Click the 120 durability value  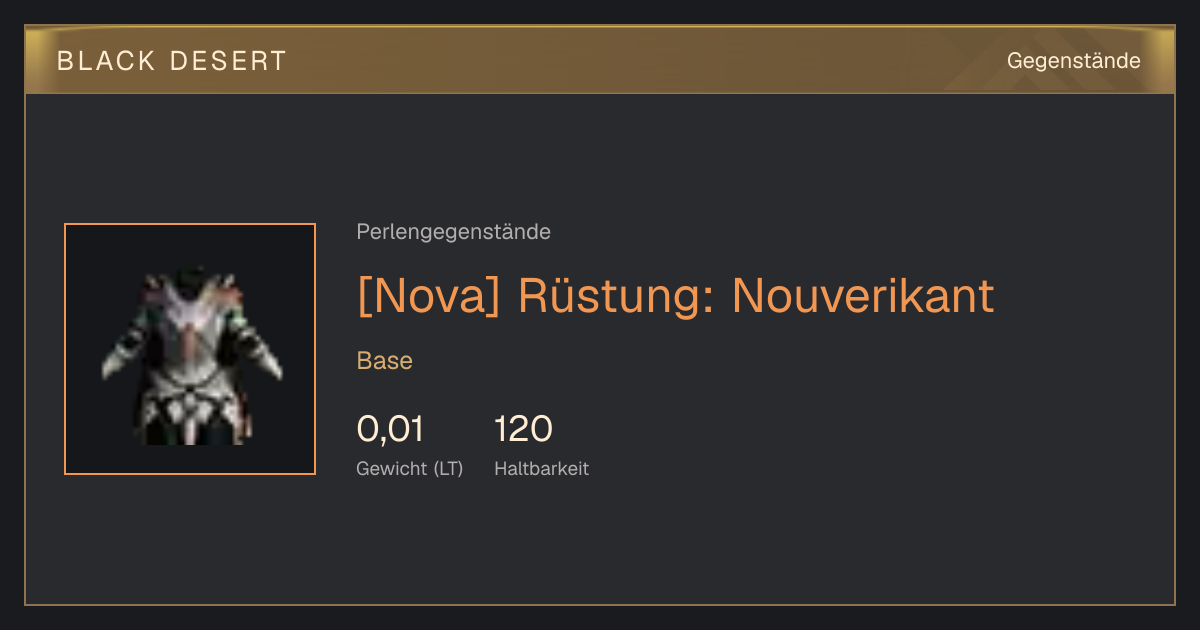coord(523,429)
